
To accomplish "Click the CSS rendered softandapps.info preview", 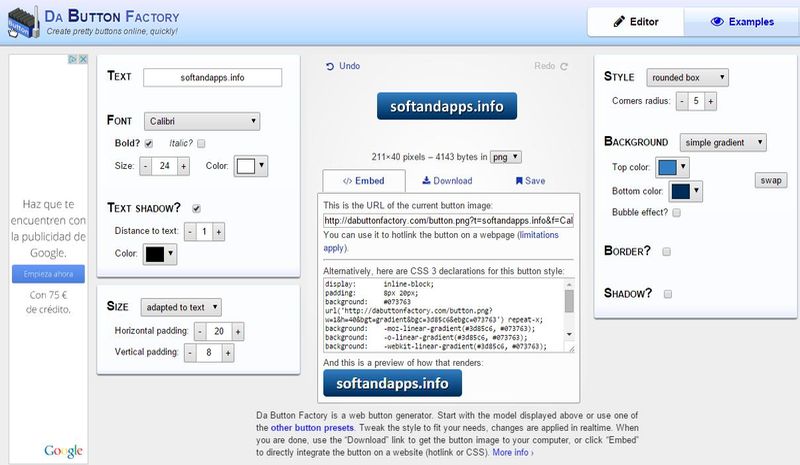I will click(x=392, y=383).
